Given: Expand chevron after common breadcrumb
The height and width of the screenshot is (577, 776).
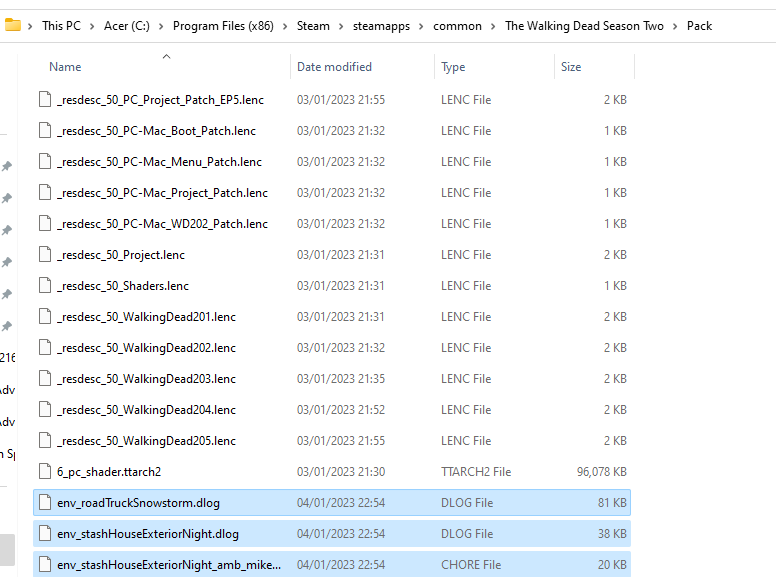Looking at the screenshot, I should click(493, 26).
